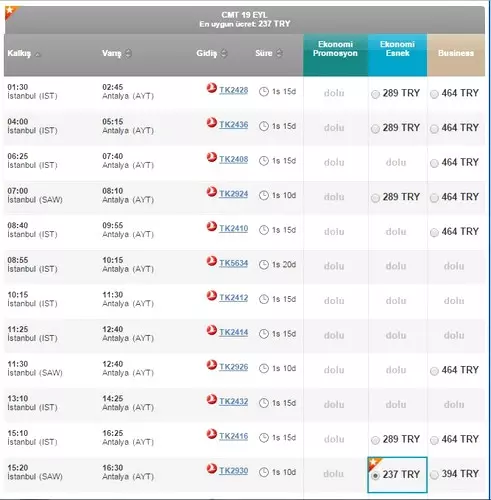Sort by the Gidiş column arrows
The height and width of the screenshot is (500, 491).
point(224,53)
